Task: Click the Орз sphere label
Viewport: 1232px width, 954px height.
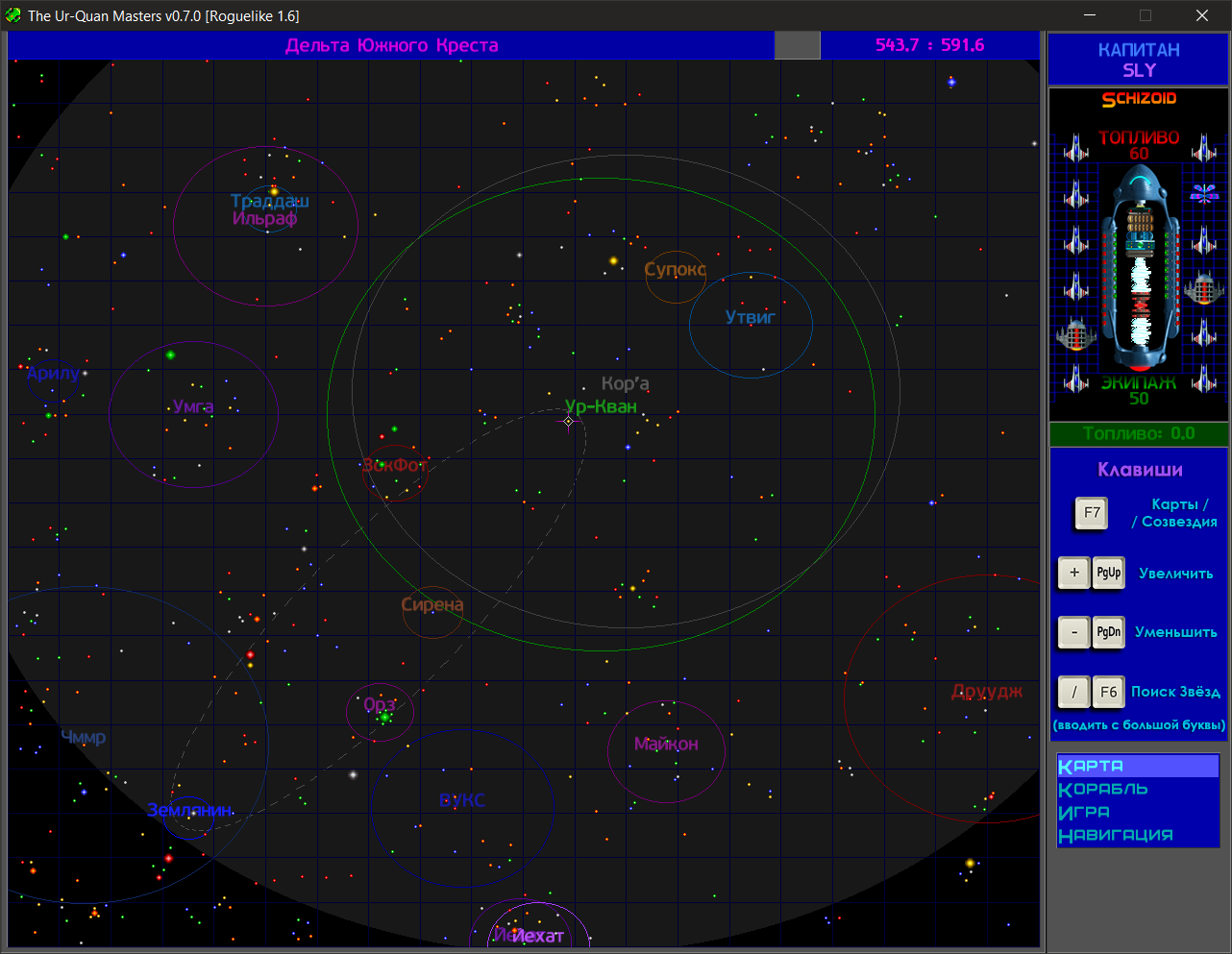Action: click(x=380, y=704)
